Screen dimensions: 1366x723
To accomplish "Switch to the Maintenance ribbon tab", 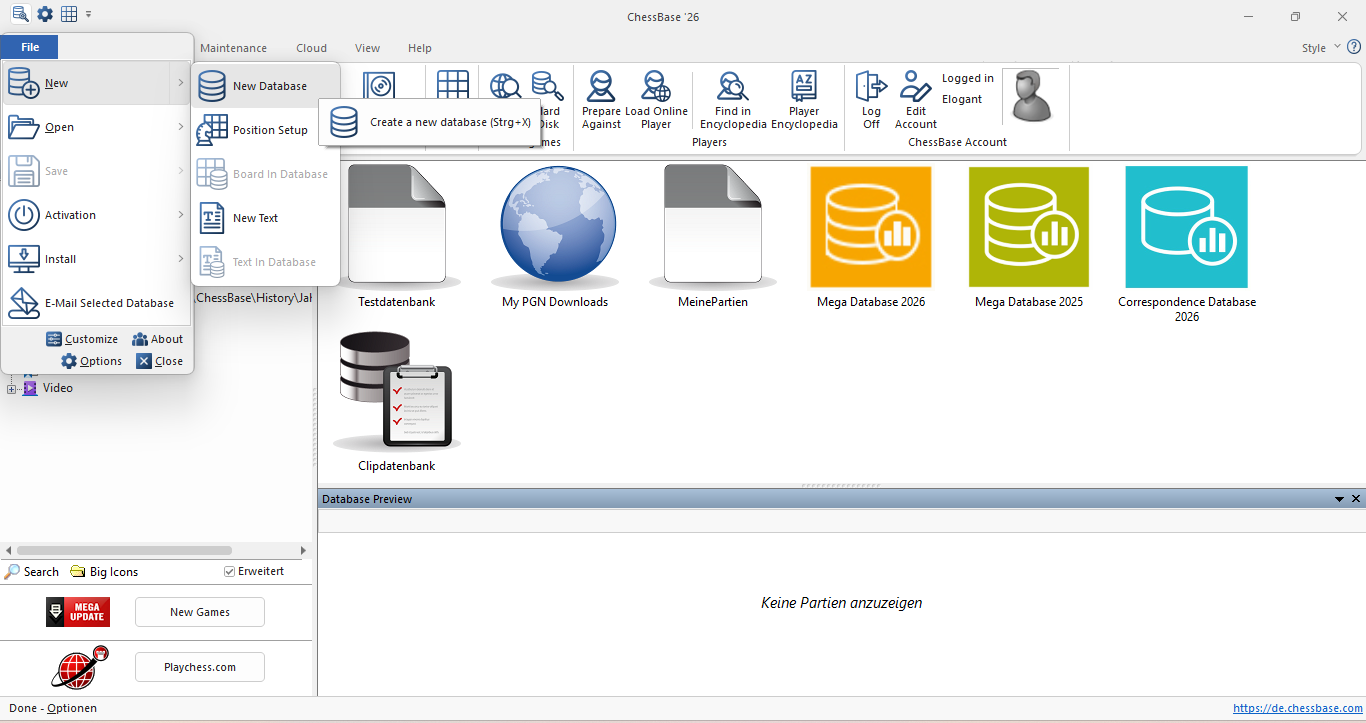I will pos(233,48).
